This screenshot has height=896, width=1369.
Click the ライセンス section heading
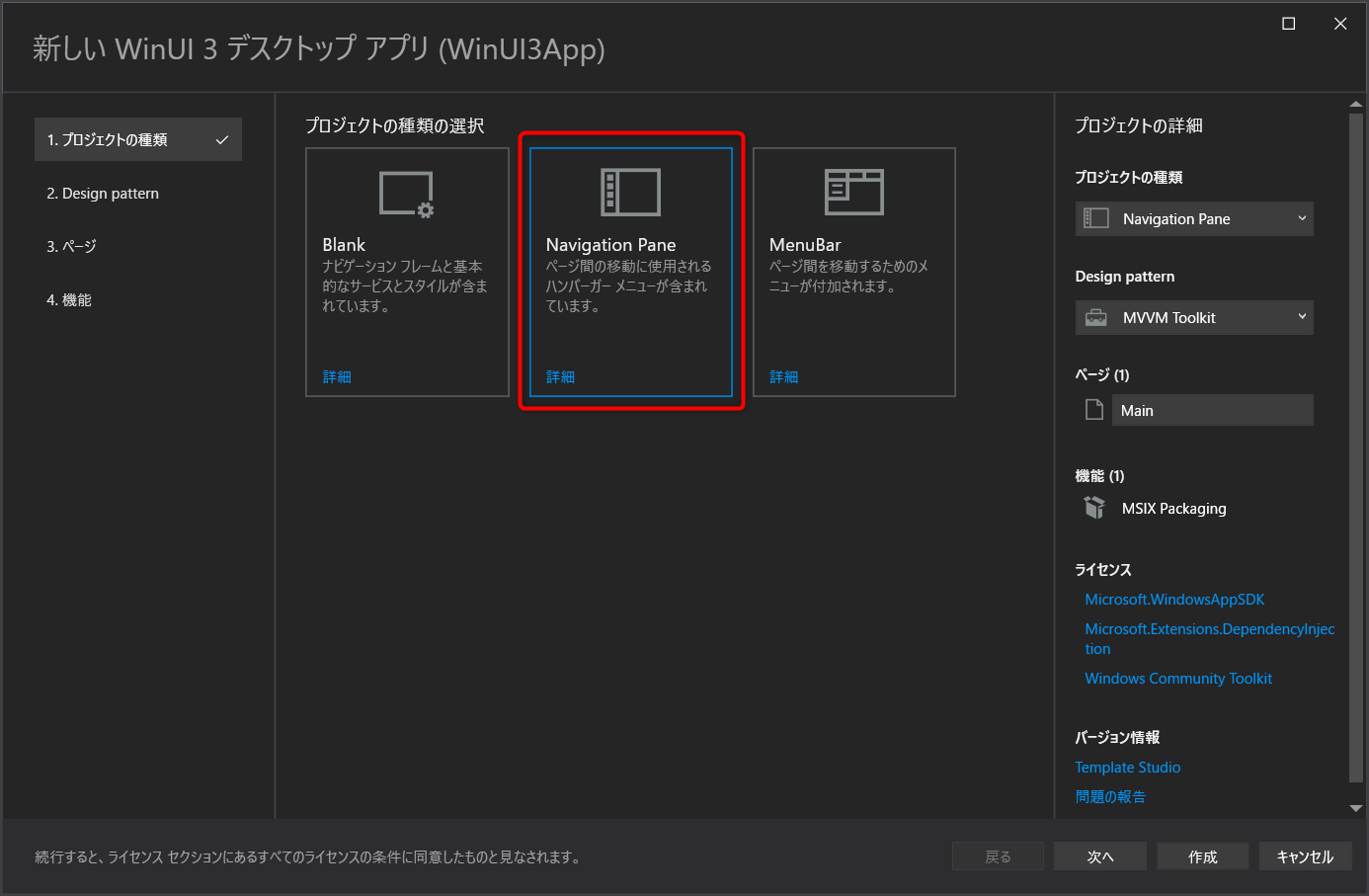pyautogui.click(x=1103, y=570)
